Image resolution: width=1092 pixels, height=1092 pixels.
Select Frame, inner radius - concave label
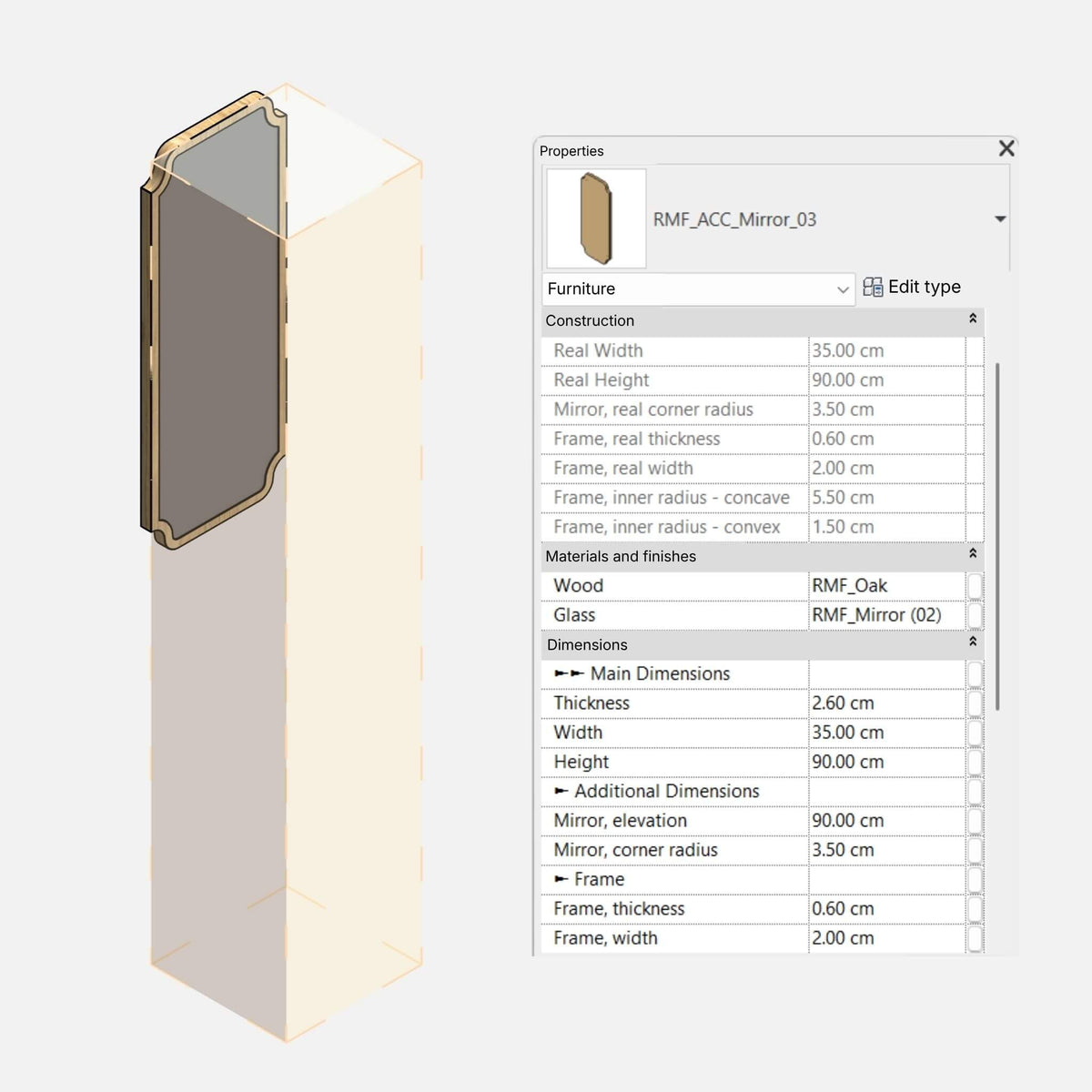[672, 498]
